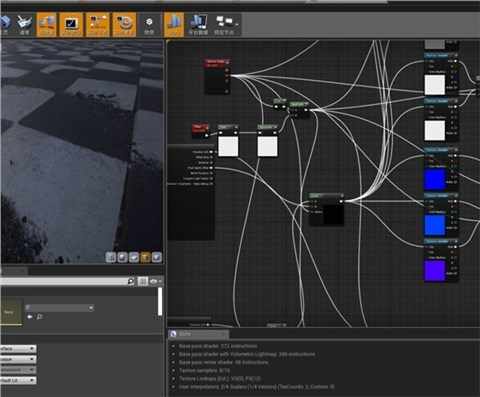Click the black preview thumbnail of center node
The image size is (480, 397).
[x=333, y=214]
